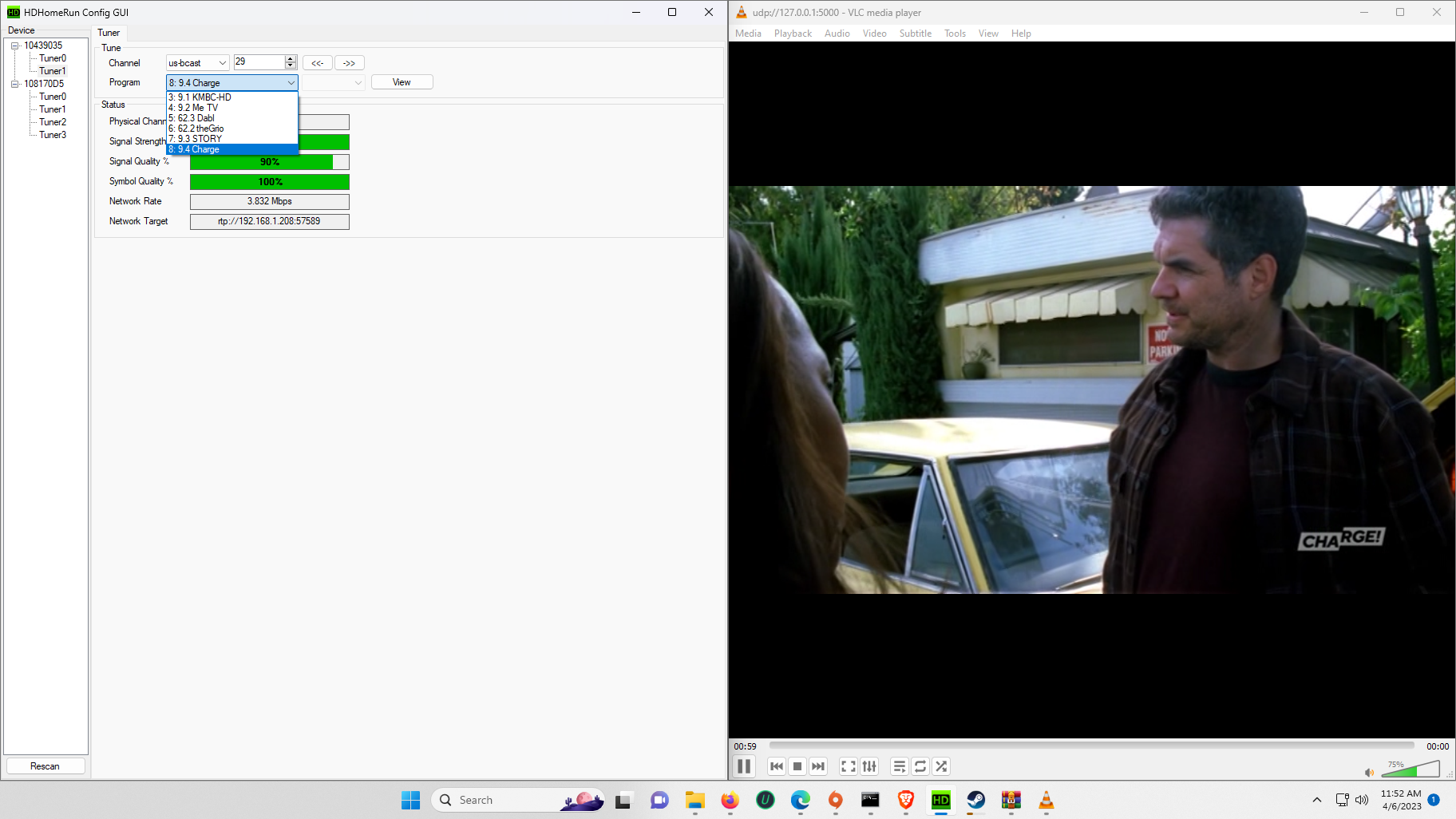Open Brave browser from the taskbar
This screenshot has width=1456, height=819.
(905, 800)
